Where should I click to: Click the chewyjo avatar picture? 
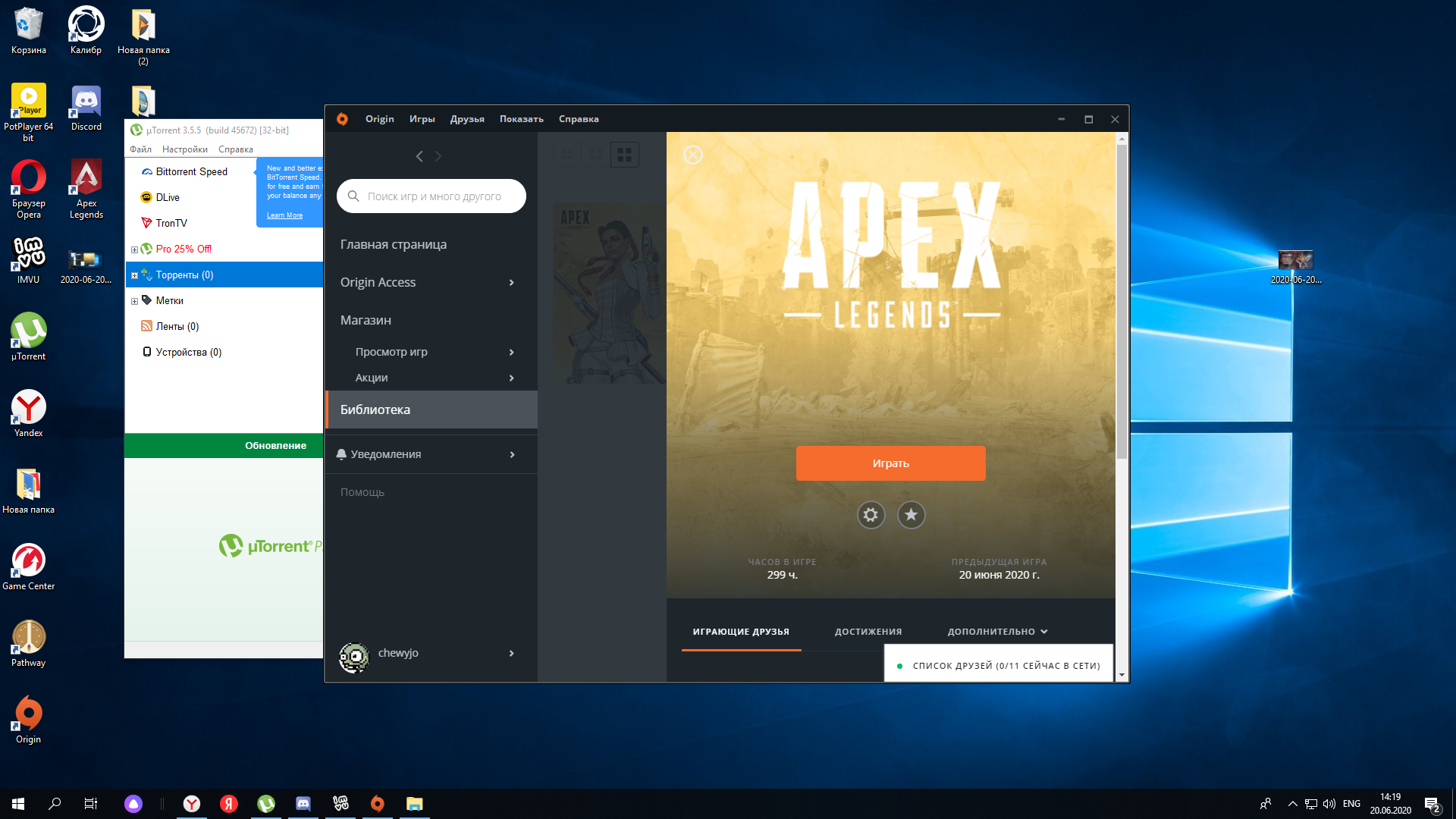353,657
